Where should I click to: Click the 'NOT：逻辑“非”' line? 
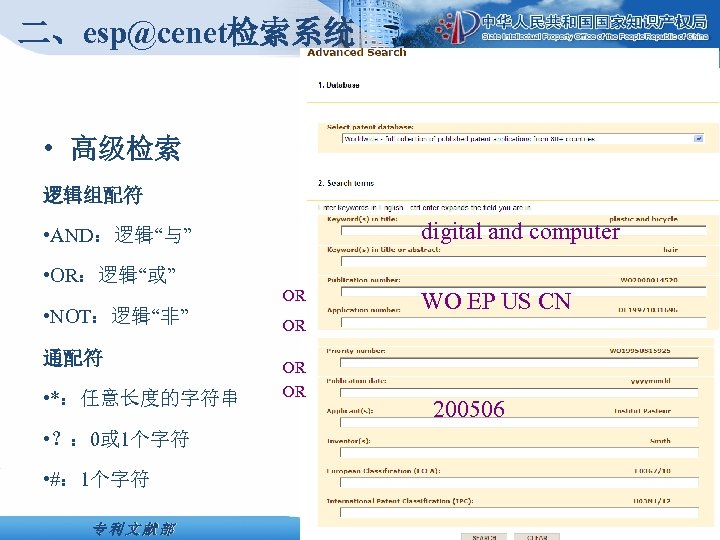click(116, 316)
